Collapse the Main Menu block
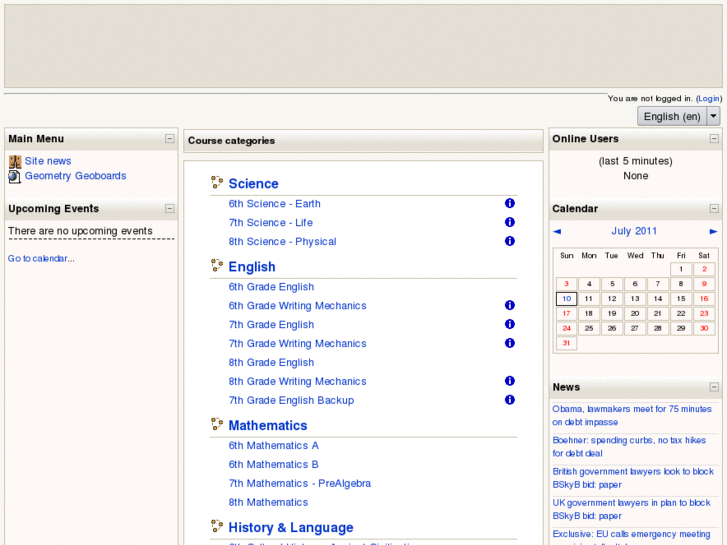Viewport: 727px width, 545px height. pyautogui.click(x=170, y=139)
